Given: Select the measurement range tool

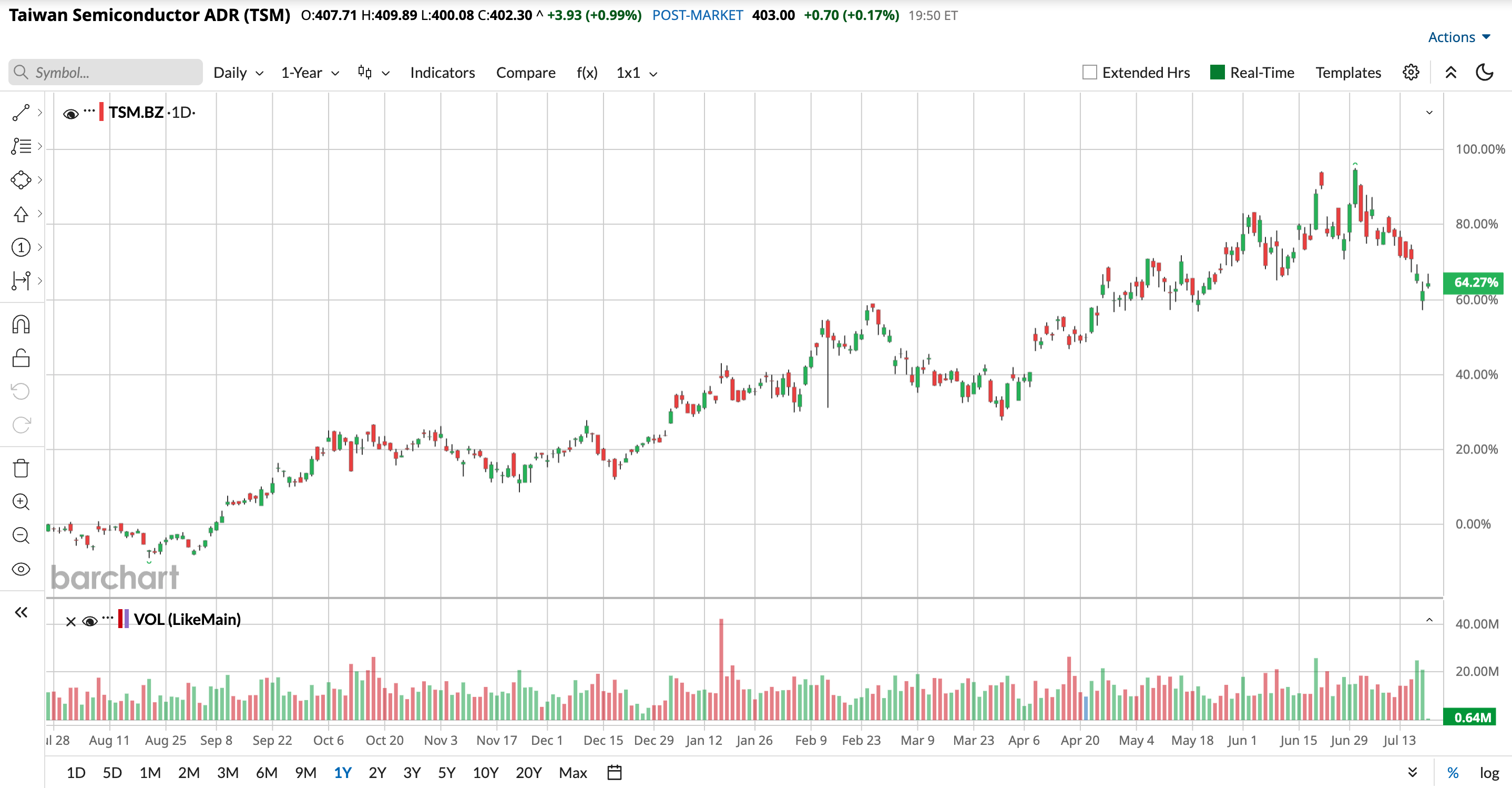Looking at the screenshot, I should point(21,281).
